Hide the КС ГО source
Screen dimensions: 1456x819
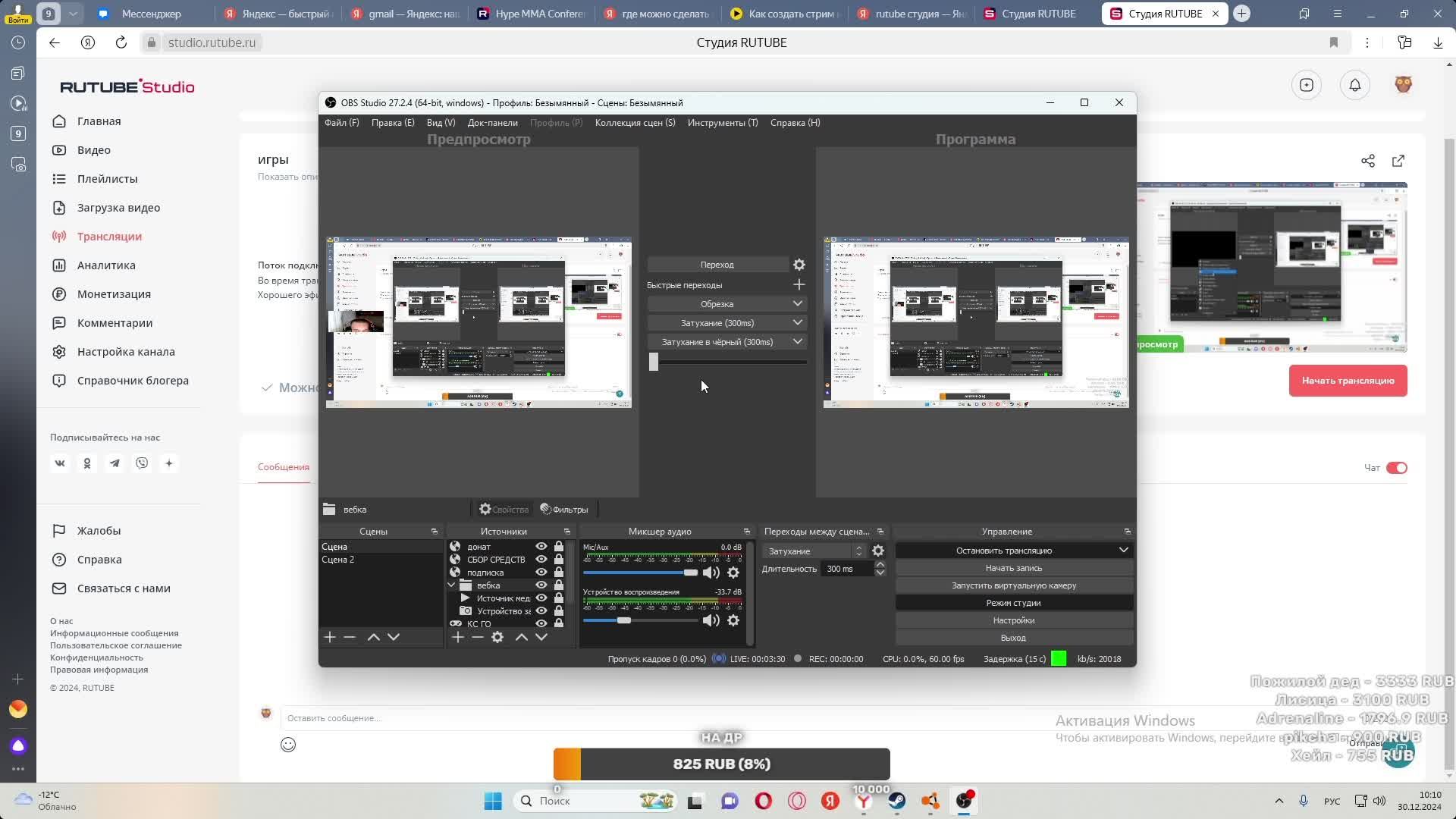click(541, 624)
